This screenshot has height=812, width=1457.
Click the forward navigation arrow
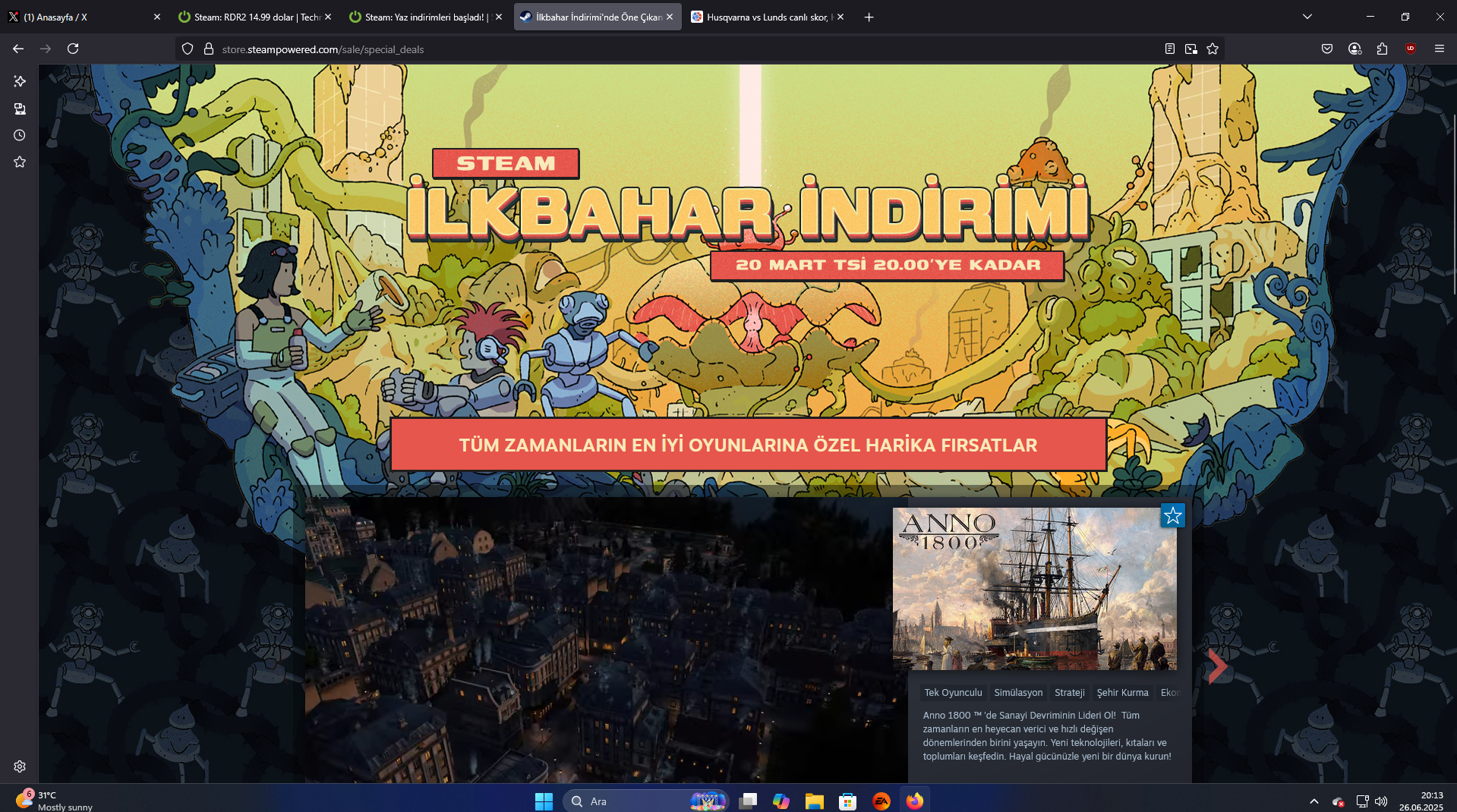pyautogui.click(x=46, y=49)
